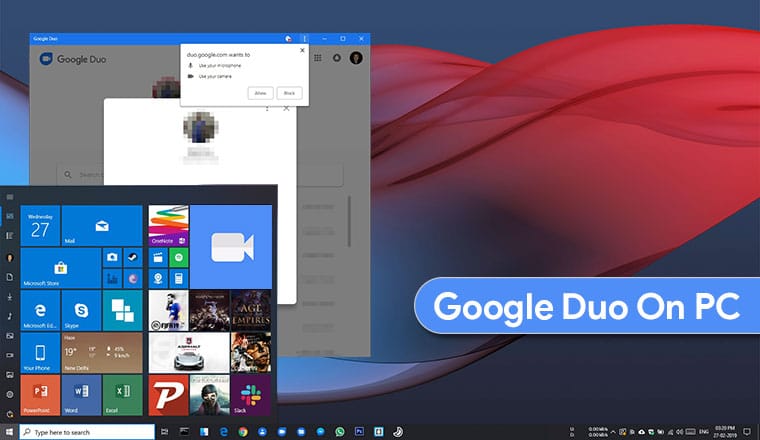Viewport: 760px width, 440px height.
Task: Launch PowerPoint from Start tiles
Action: (x=40, y=395)
